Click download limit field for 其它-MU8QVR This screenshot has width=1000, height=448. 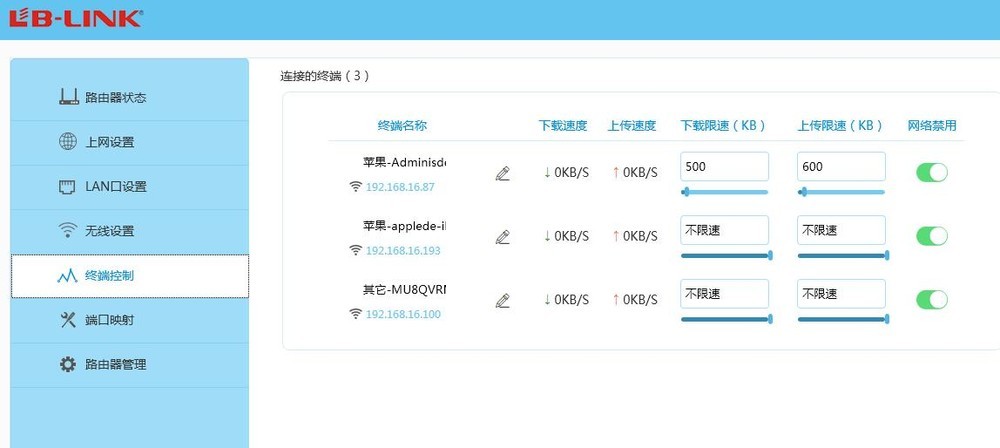coord(724,294)
